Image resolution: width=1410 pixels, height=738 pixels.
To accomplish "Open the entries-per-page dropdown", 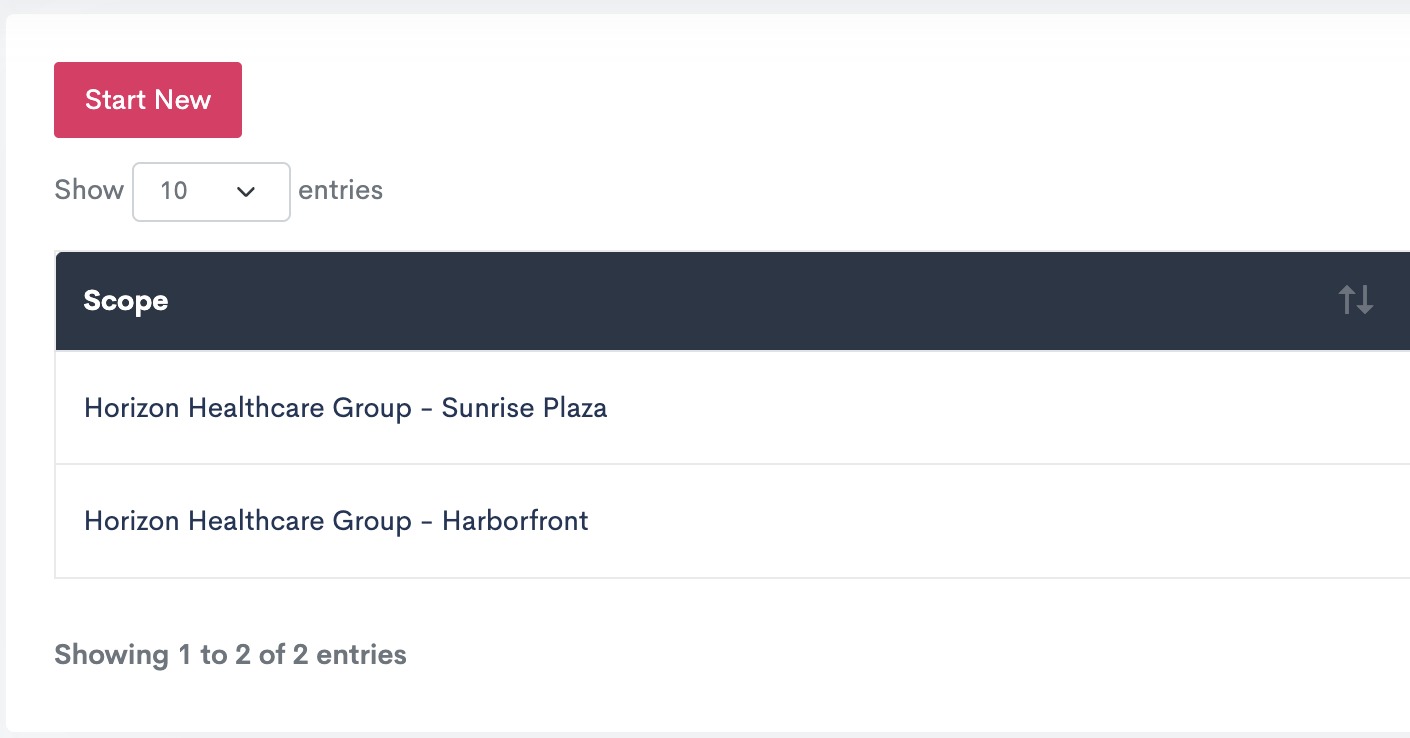I will point(211,191).
